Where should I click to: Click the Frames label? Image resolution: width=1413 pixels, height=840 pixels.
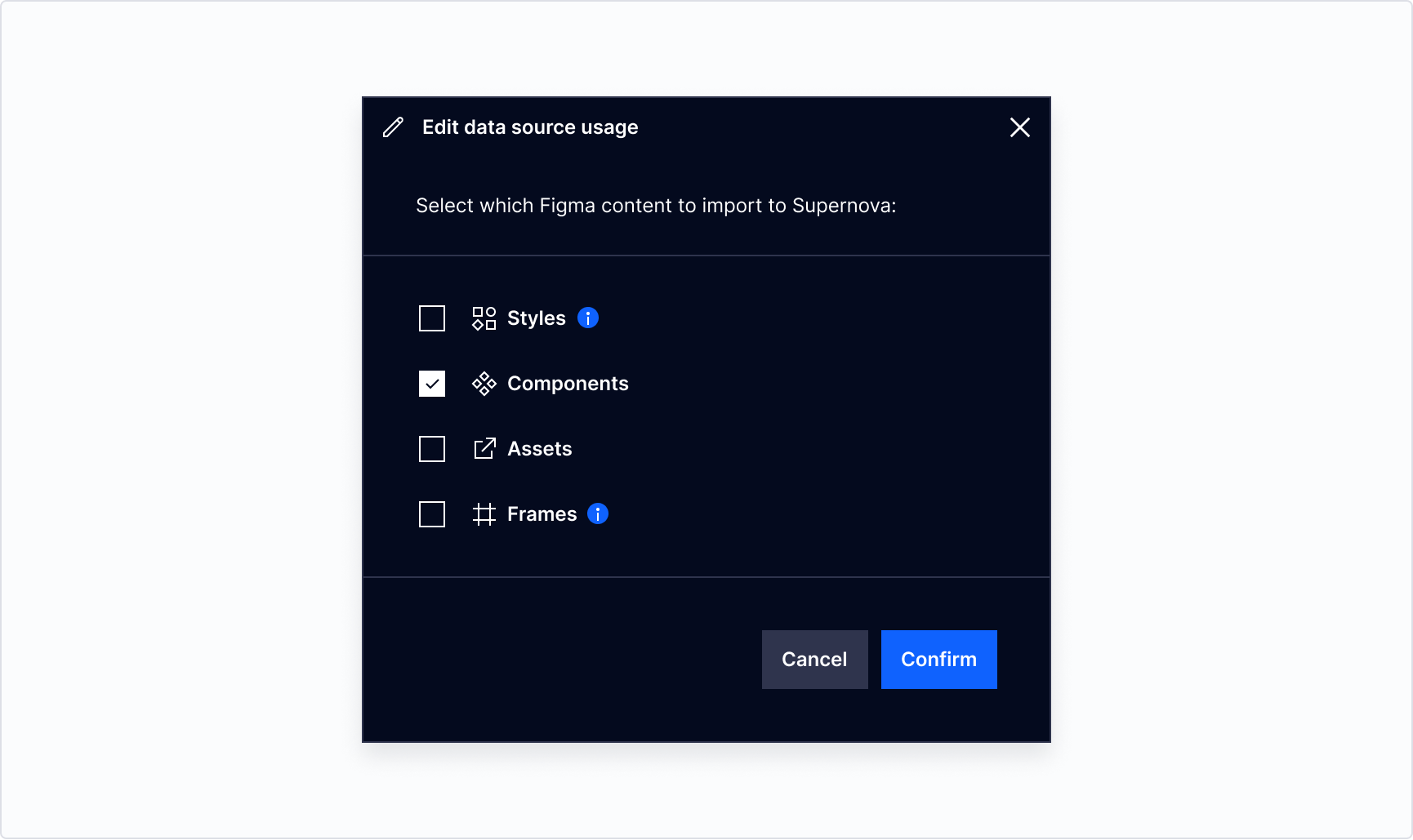542,514
